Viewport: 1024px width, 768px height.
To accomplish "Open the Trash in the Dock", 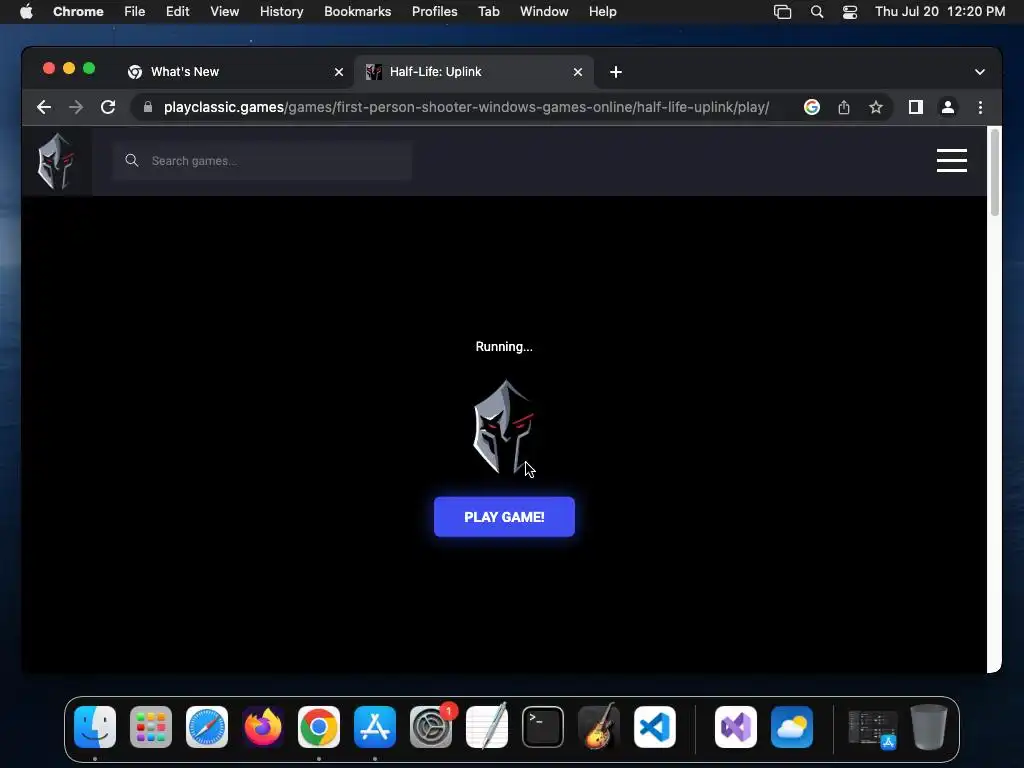I will [929, 727].
